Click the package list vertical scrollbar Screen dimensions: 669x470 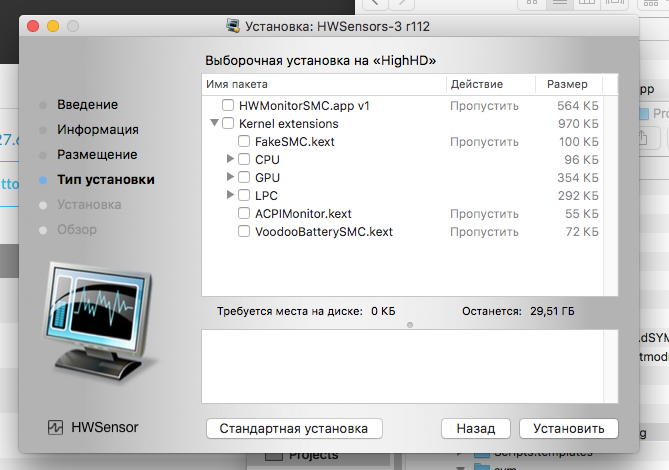coord(611,196)
